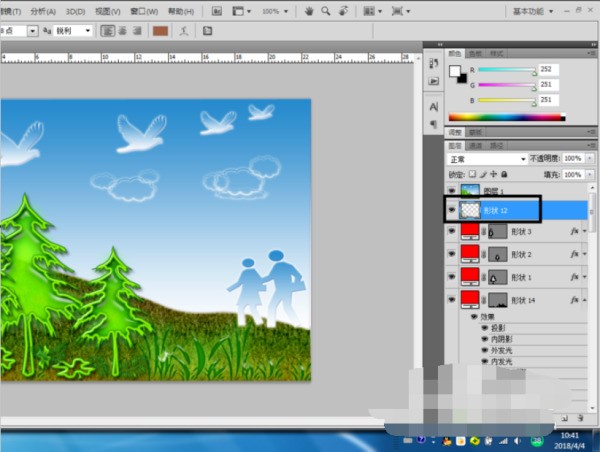600x452 pixels.
Task: Click the vector mask thumbnail of 形状 1
Action: click(x=497, y=276)
